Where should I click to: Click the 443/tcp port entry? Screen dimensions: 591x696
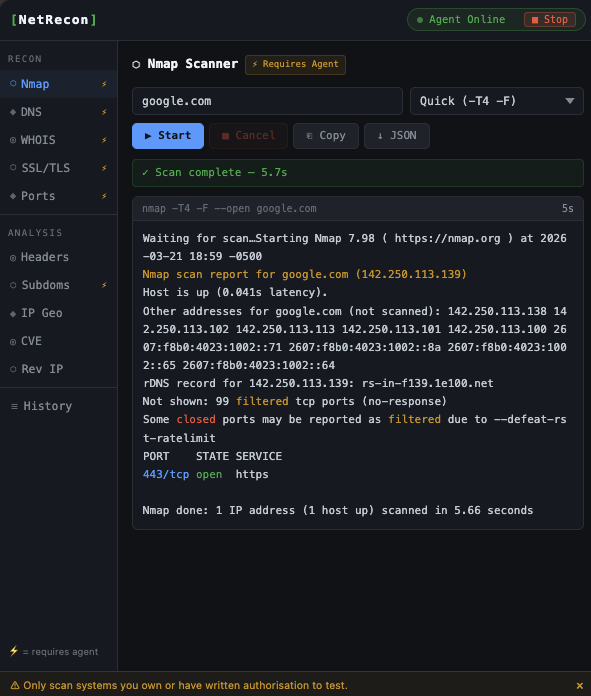(x=166, y=475)
